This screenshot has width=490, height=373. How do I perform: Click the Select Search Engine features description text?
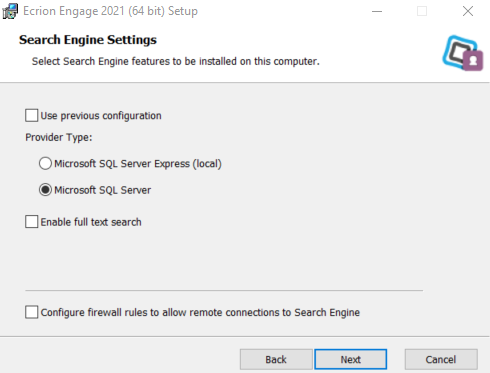pyautogui.click(x=176, y=62)
